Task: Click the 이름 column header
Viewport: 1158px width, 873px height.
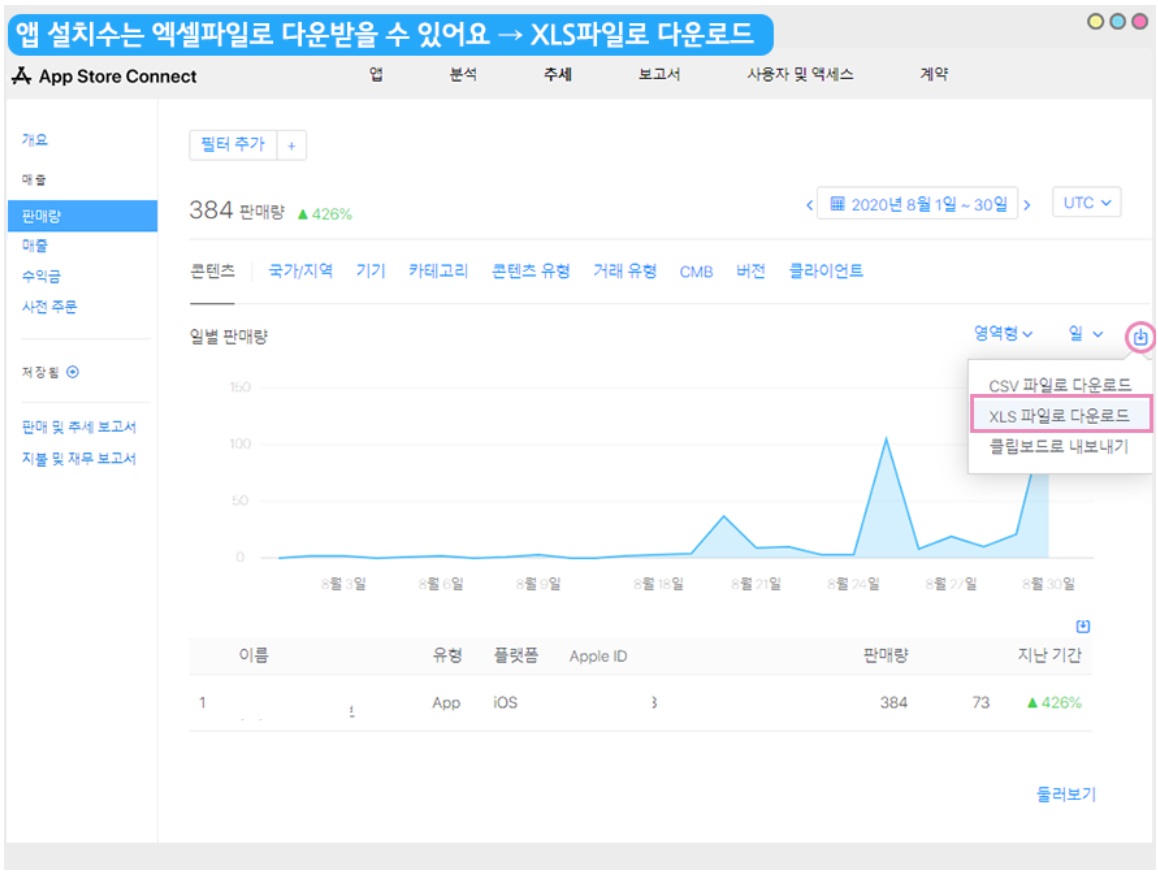Action: (x=253, y=655)
